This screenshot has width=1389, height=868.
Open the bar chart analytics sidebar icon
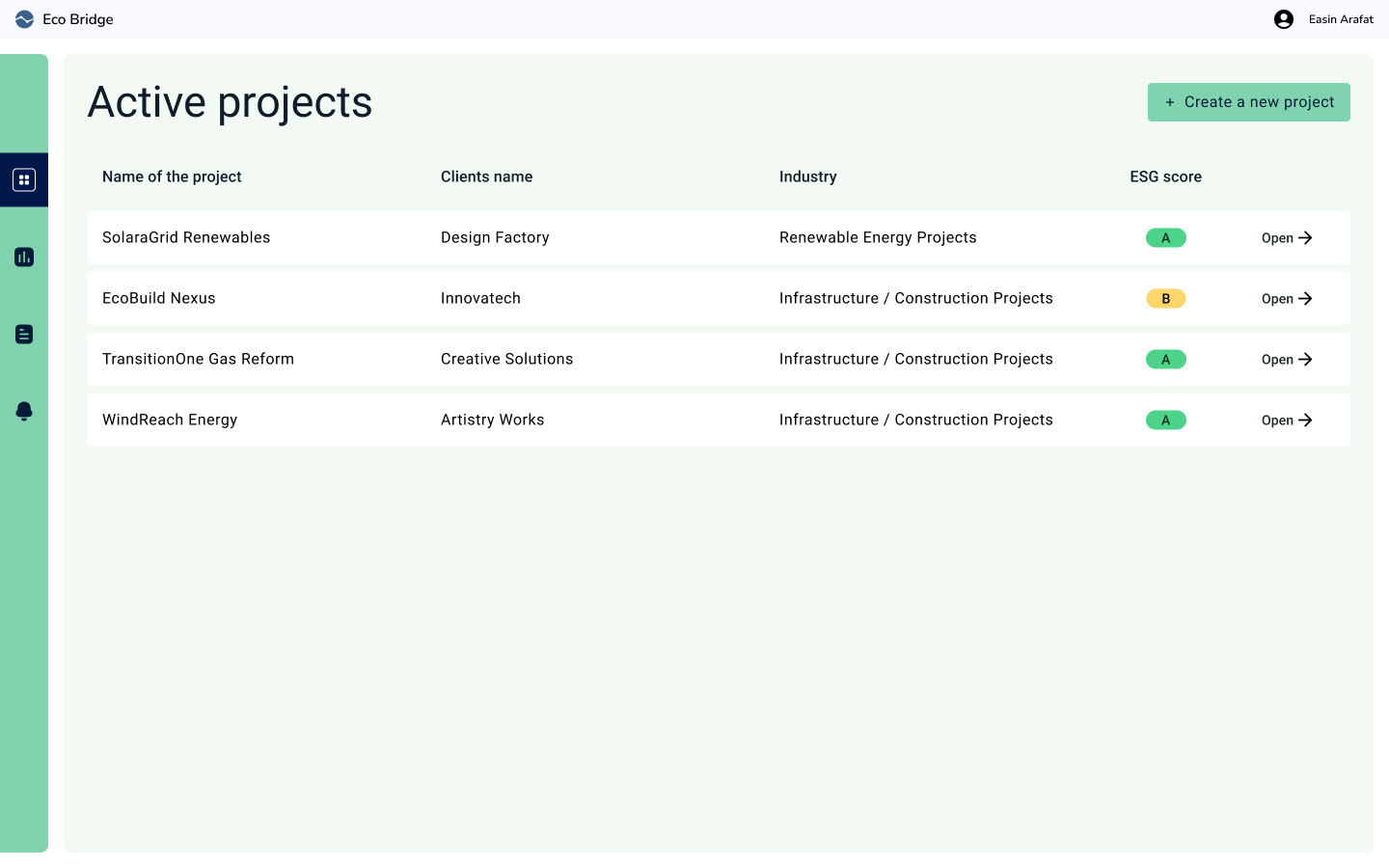(x=24, y=257)
